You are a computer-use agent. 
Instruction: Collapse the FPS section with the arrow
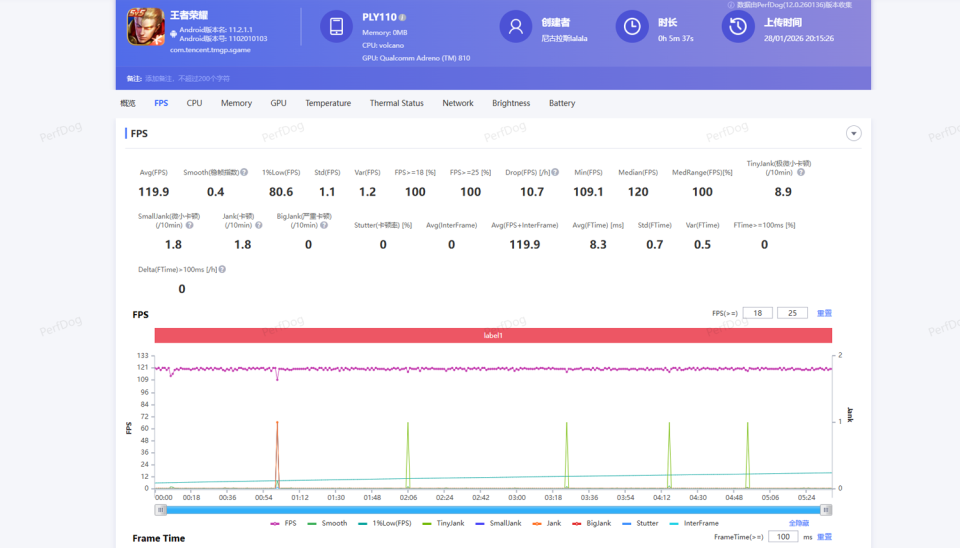[853, 133]
